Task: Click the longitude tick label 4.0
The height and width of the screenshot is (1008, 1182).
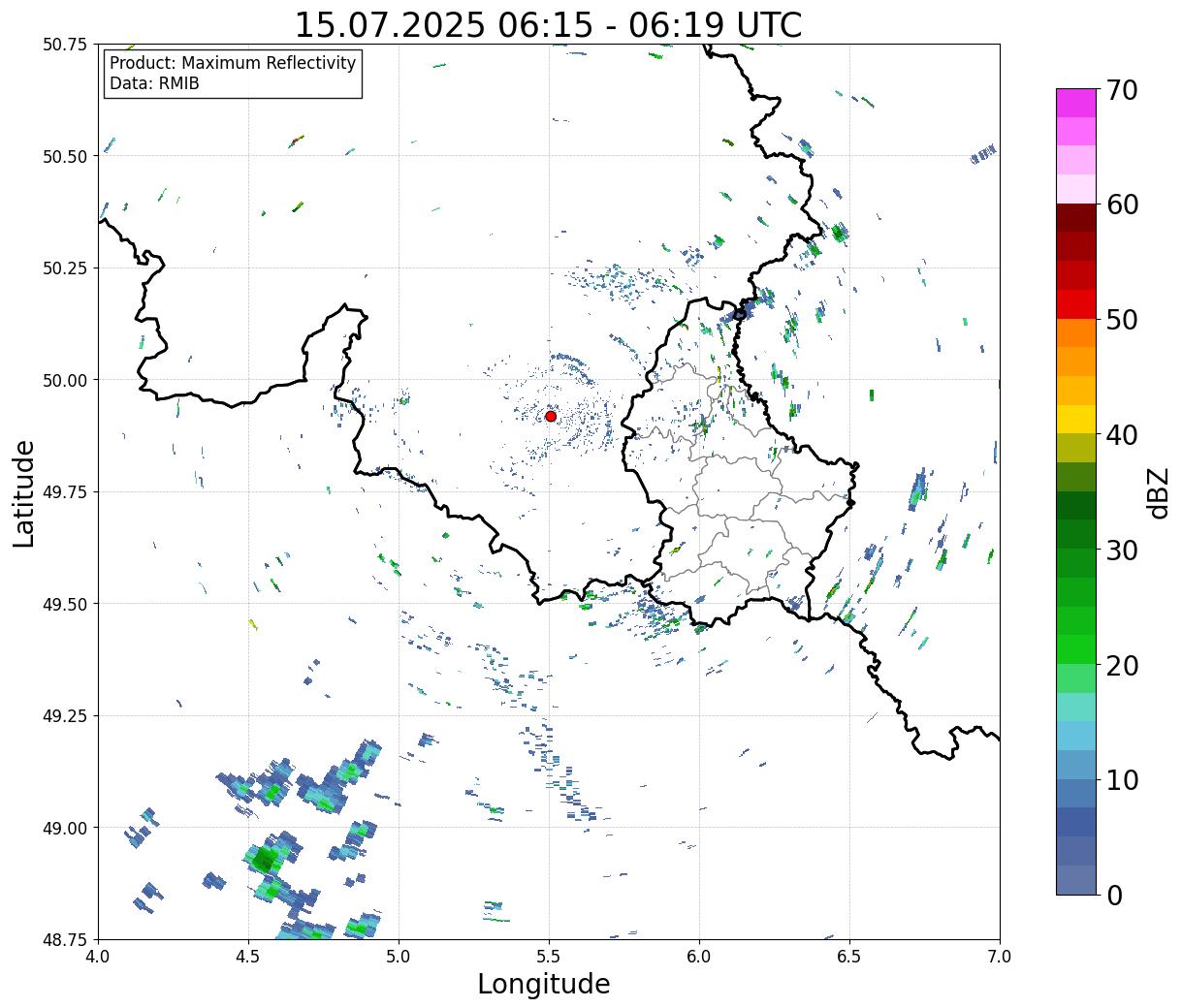Action: pyautogui.click(x=98, y=957)
